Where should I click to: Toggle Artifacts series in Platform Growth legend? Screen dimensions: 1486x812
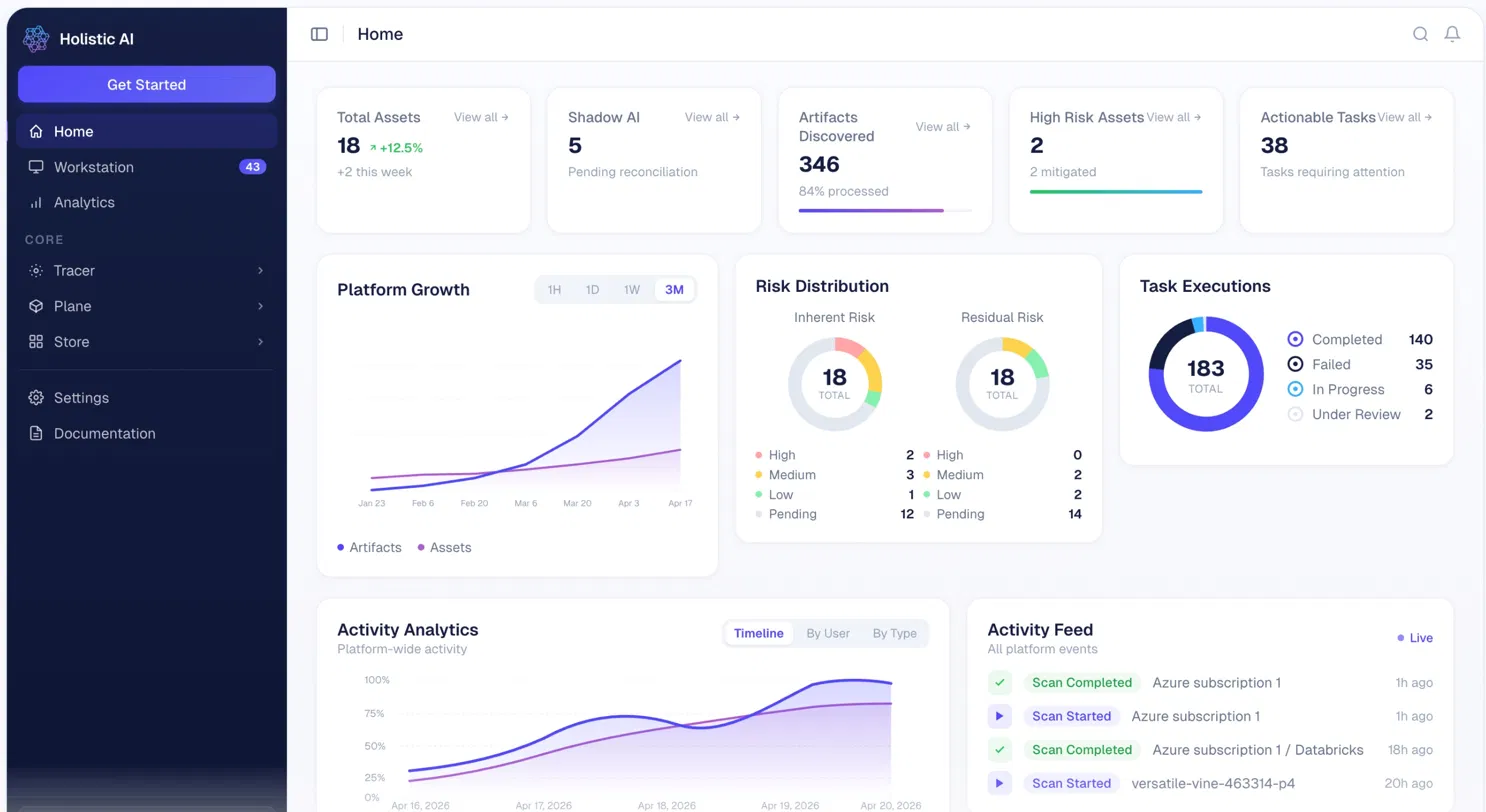[x=369, y=547]
